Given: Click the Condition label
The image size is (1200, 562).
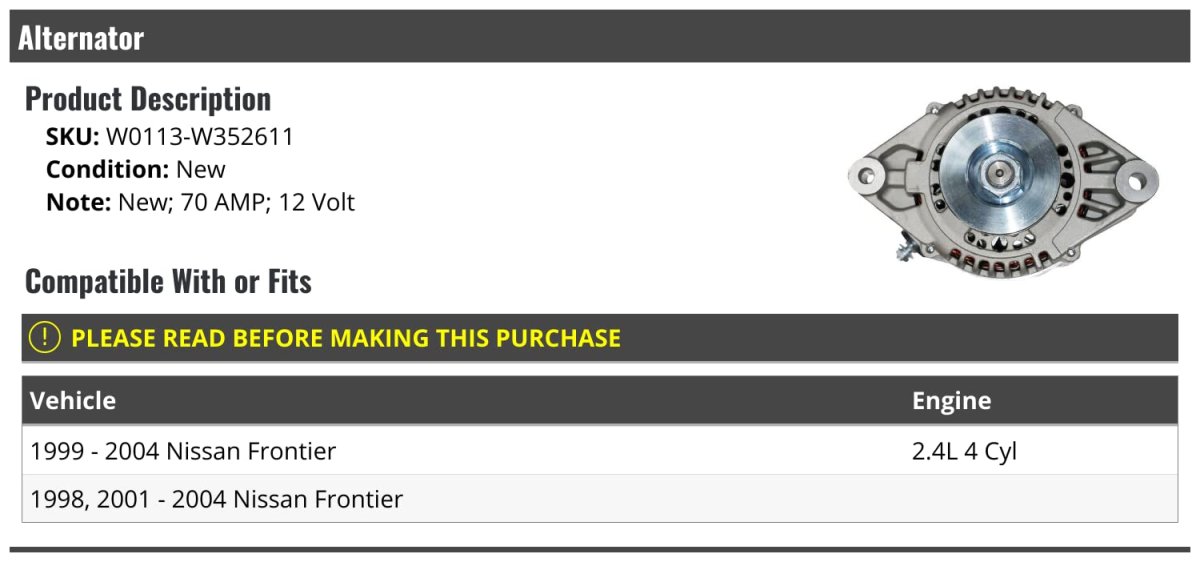Looking at the screenshot, I should click(107, 169).
